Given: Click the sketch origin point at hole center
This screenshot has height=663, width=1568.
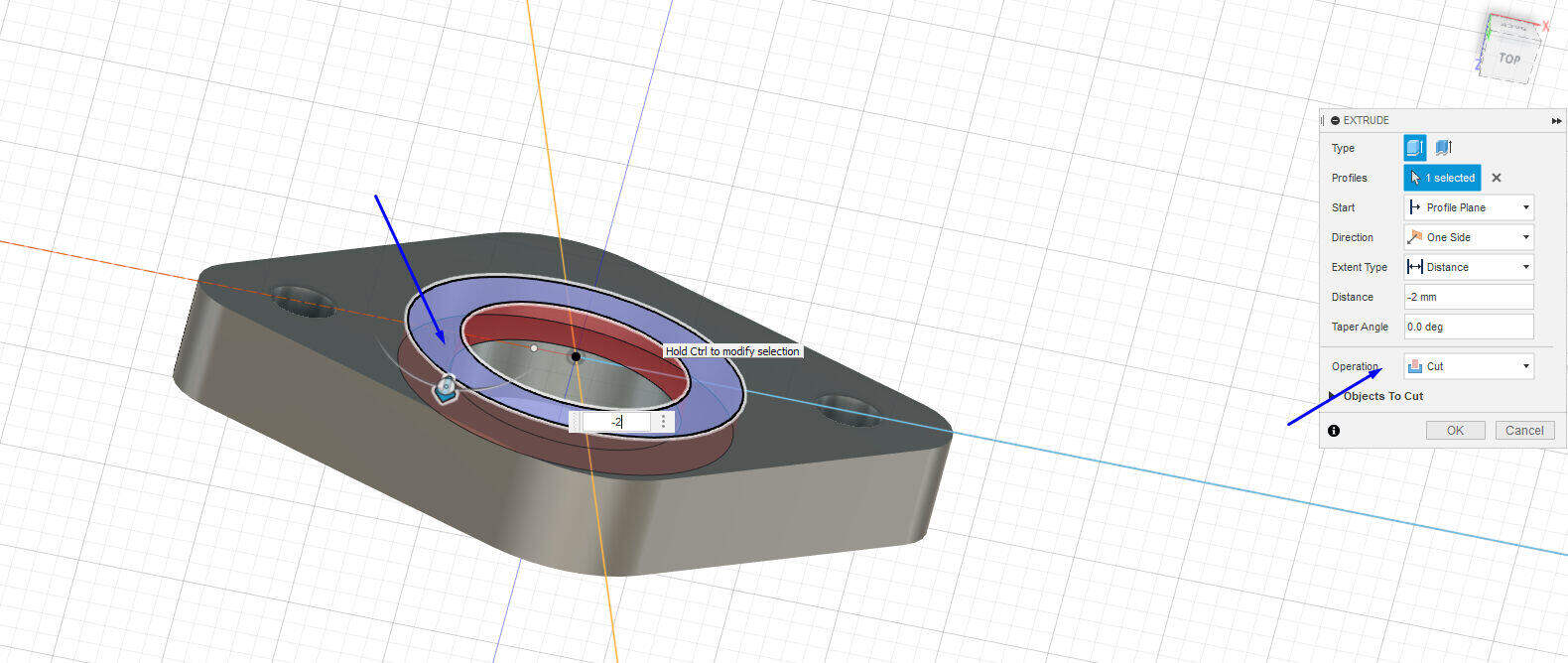Looking at the screenshot, I should coord(576,356).
